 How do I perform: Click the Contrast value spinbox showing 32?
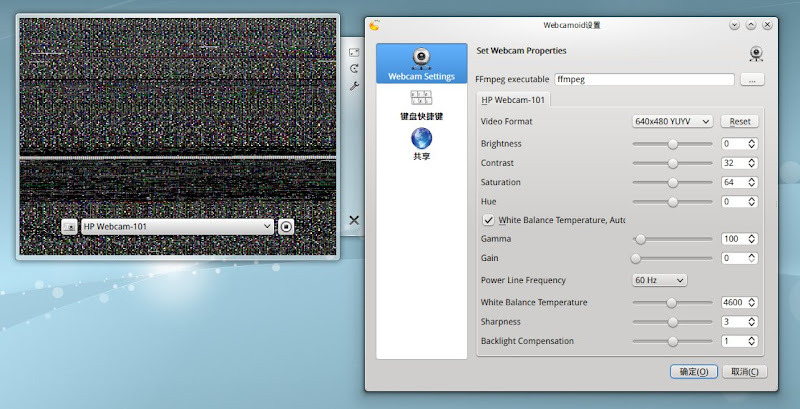pyautogui.click(x=739, y=163)
